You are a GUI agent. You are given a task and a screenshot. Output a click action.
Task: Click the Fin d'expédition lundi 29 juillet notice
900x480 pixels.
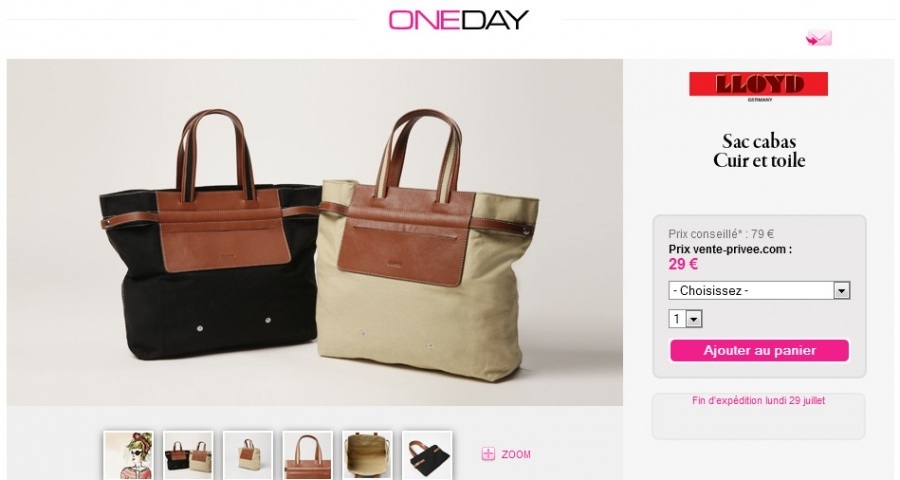point(758,401)
